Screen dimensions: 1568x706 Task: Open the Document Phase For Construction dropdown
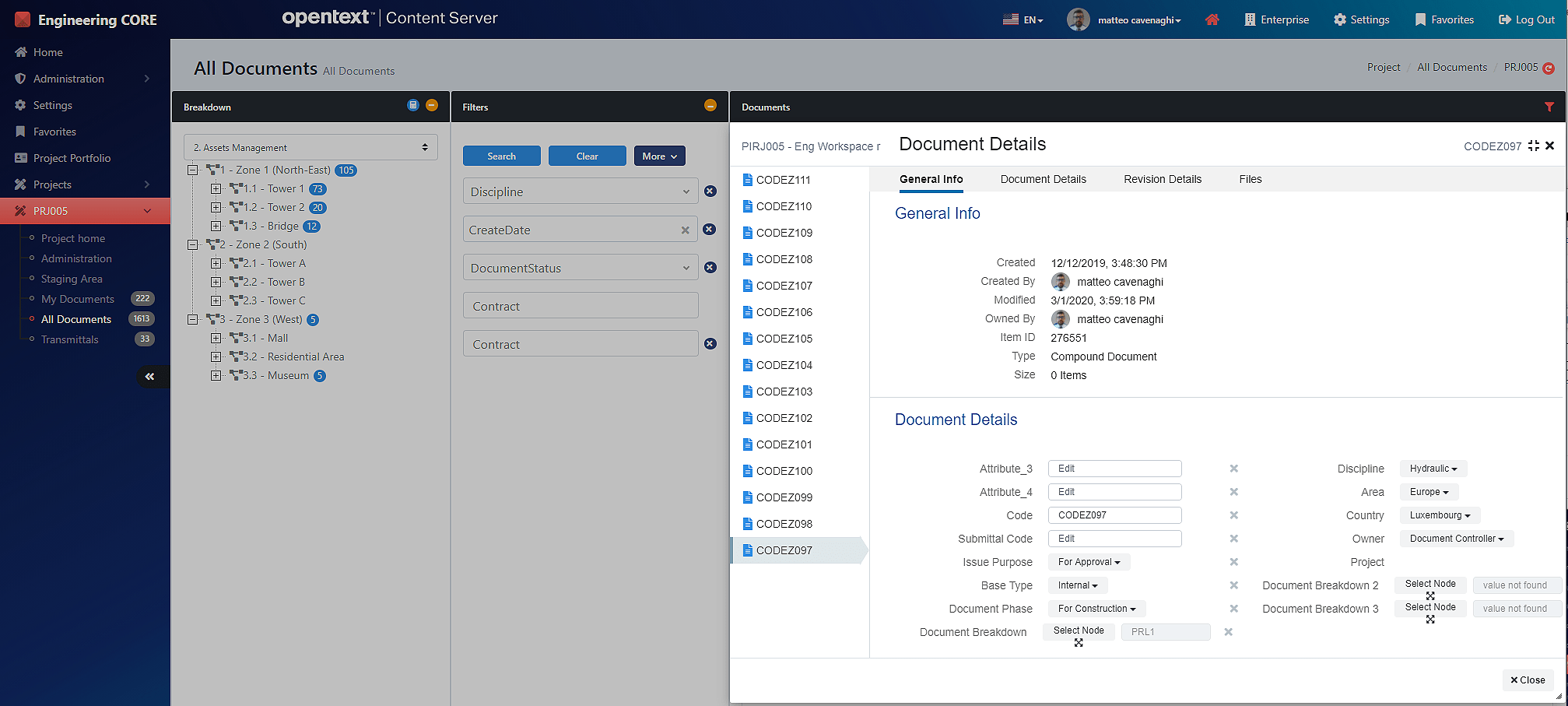coord(1096,609)
